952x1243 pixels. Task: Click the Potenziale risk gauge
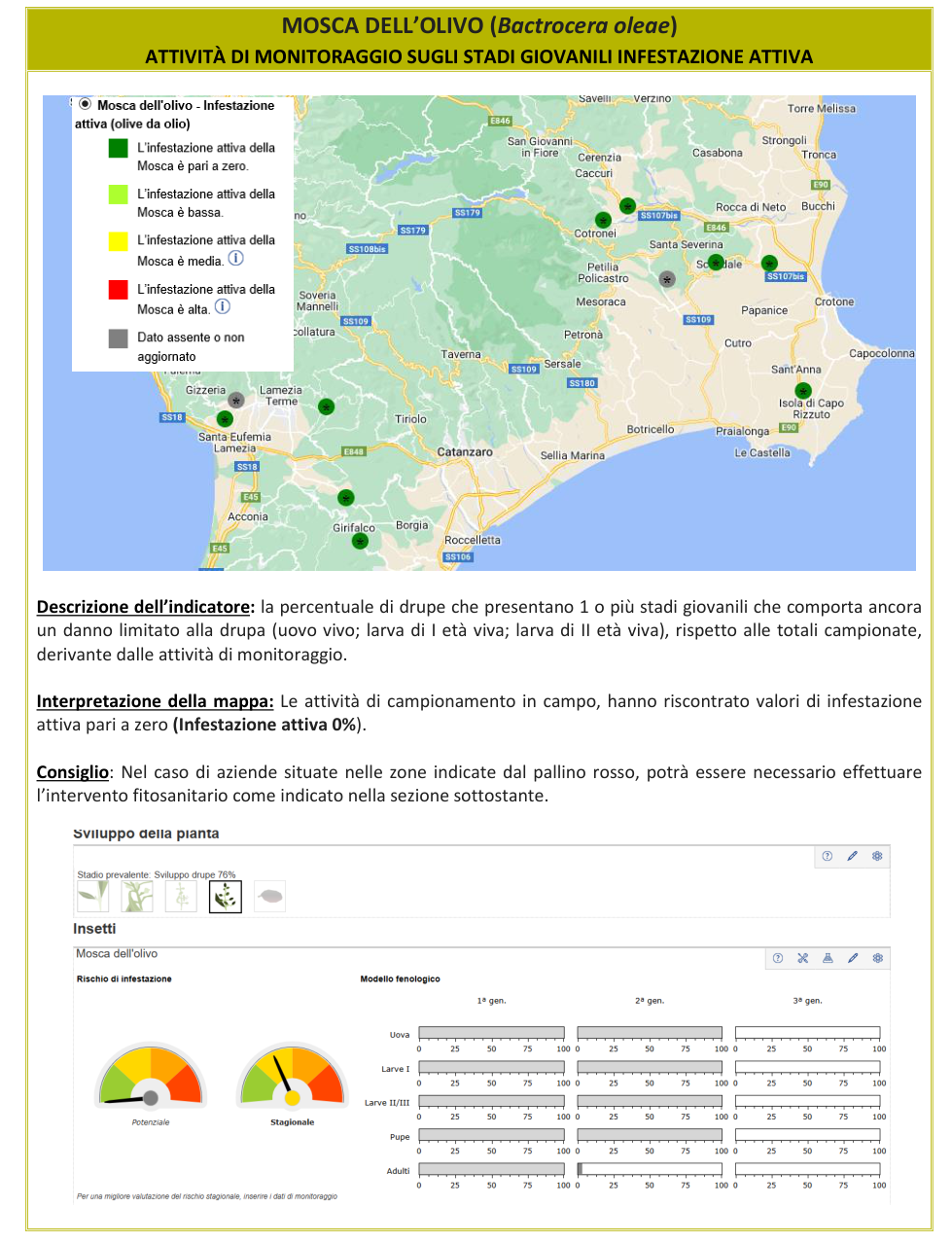tap(151, 1077)
